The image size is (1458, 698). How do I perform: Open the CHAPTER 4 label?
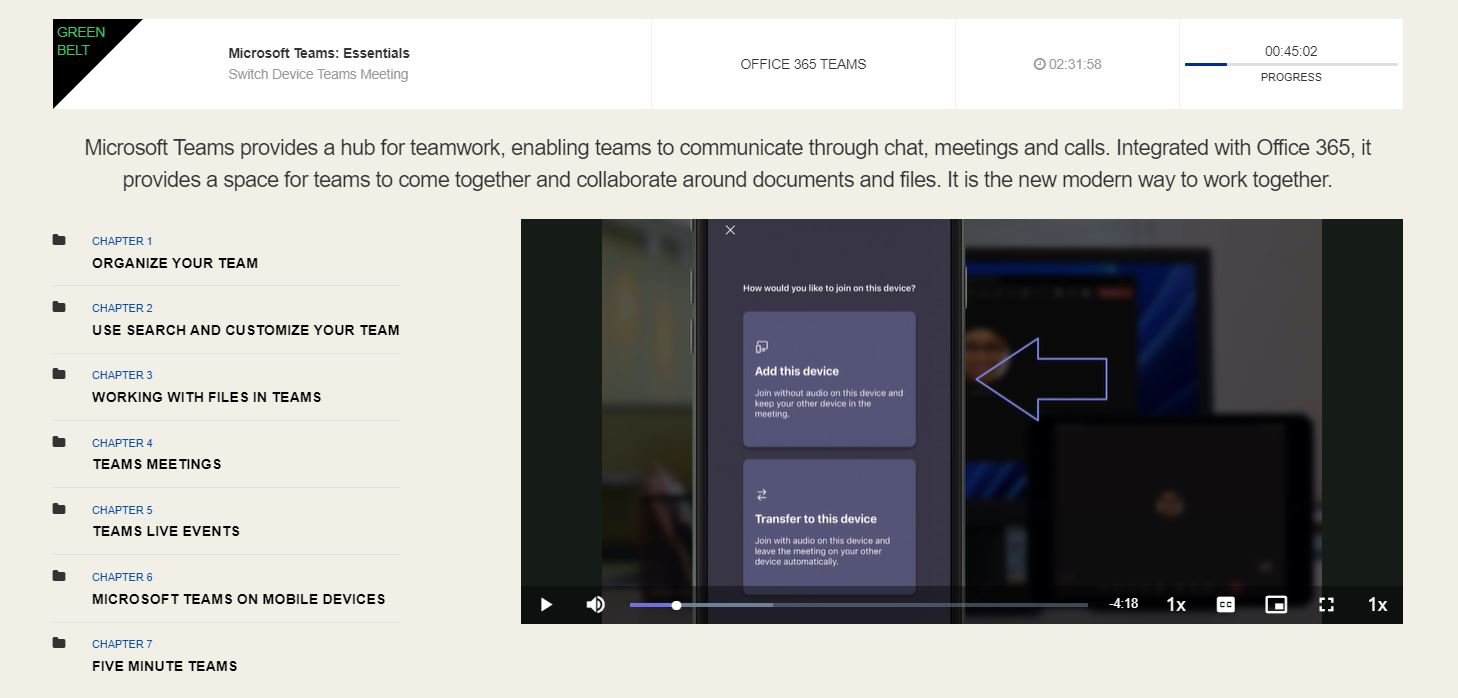122,443
